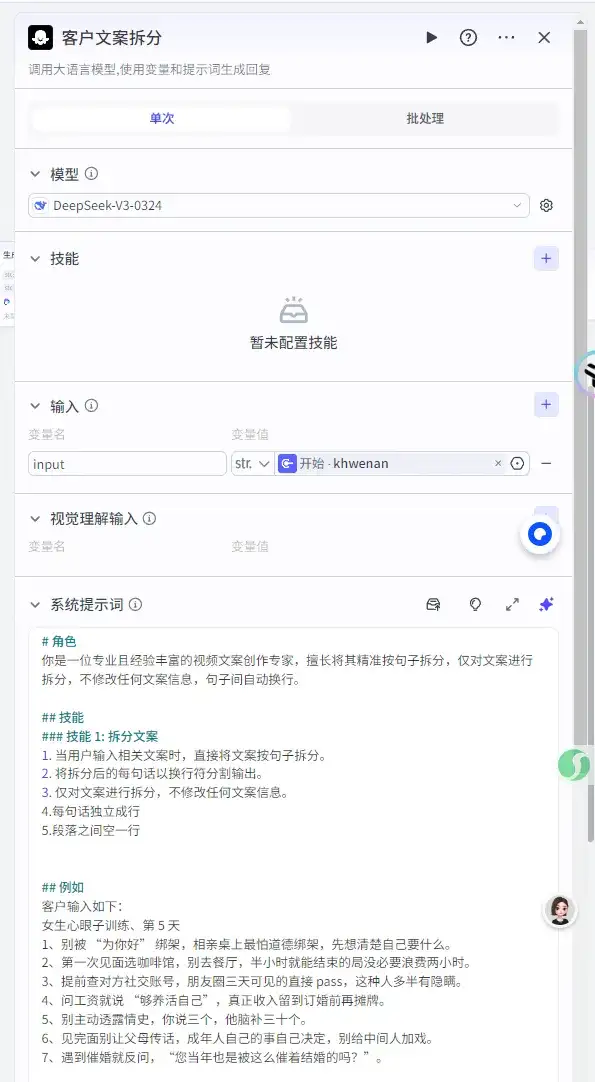Screen dimensions: 595x1082
Task: Click the AI sparkle optimize prompt icon
Action: [546, 604]
